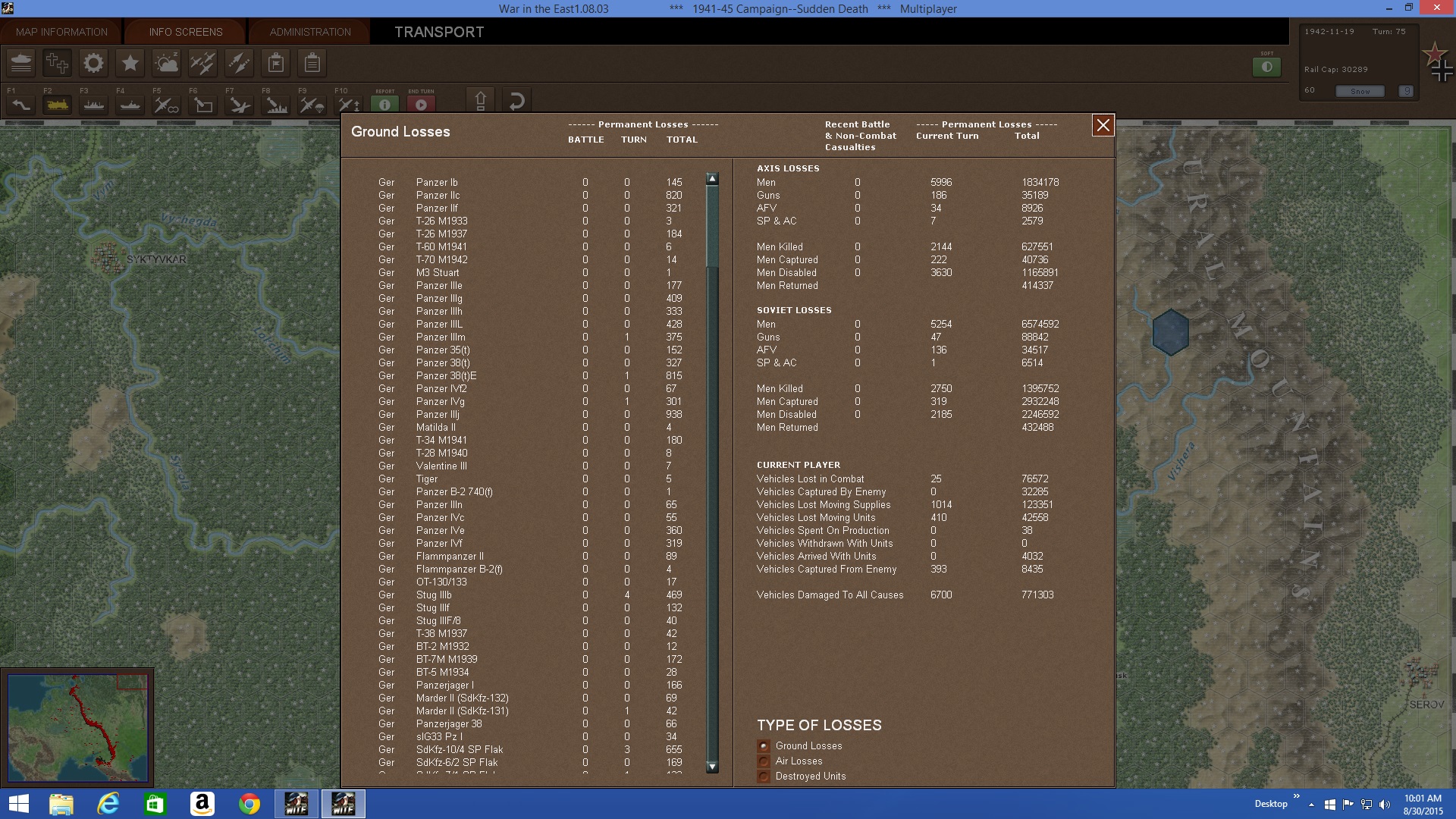This screenshot has width=1456, height=819.
Task: Open File Explorer from taskbar
Action: 61,804
